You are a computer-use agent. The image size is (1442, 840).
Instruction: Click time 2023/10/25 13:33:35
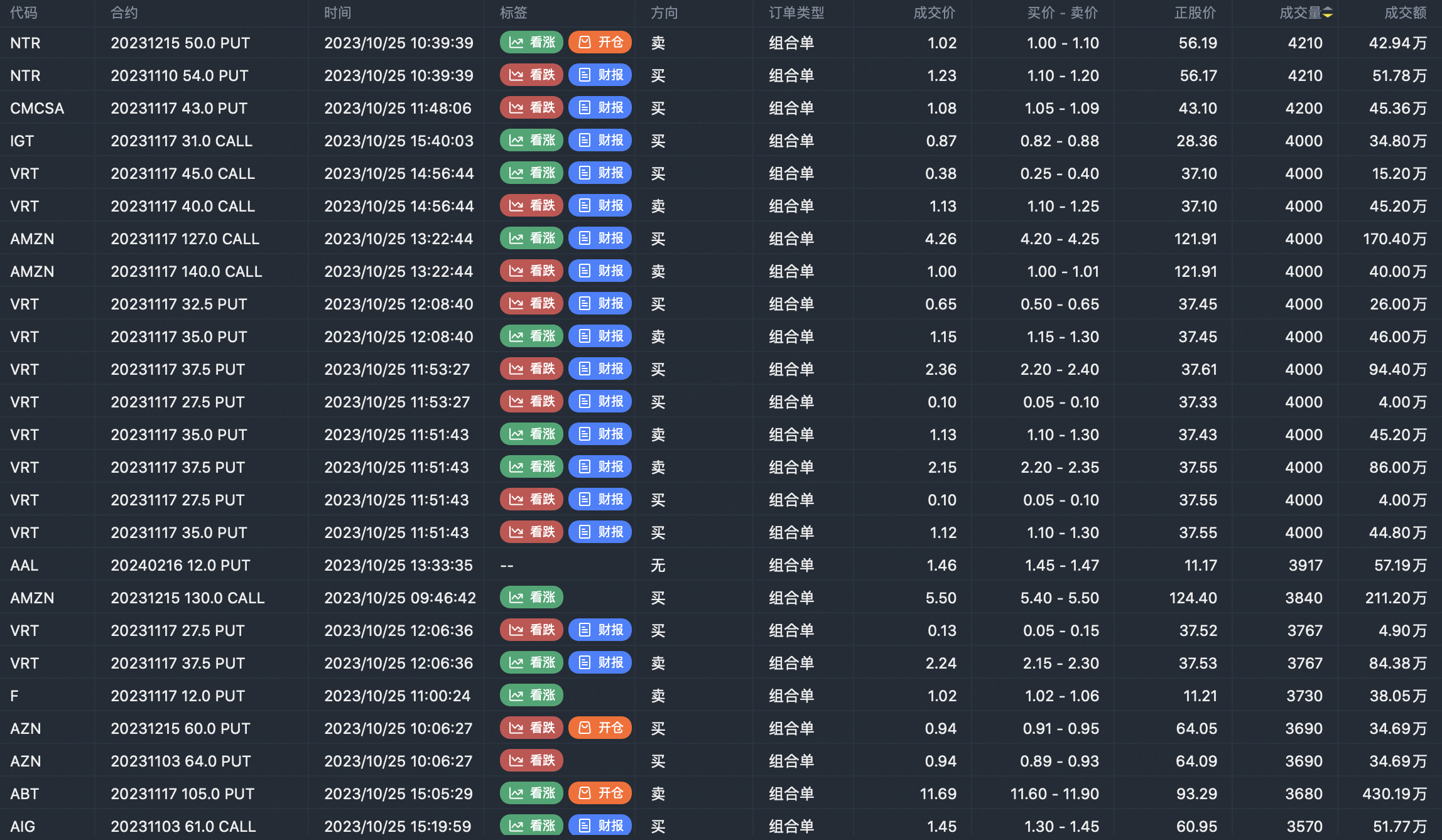(x=398, y=565)
